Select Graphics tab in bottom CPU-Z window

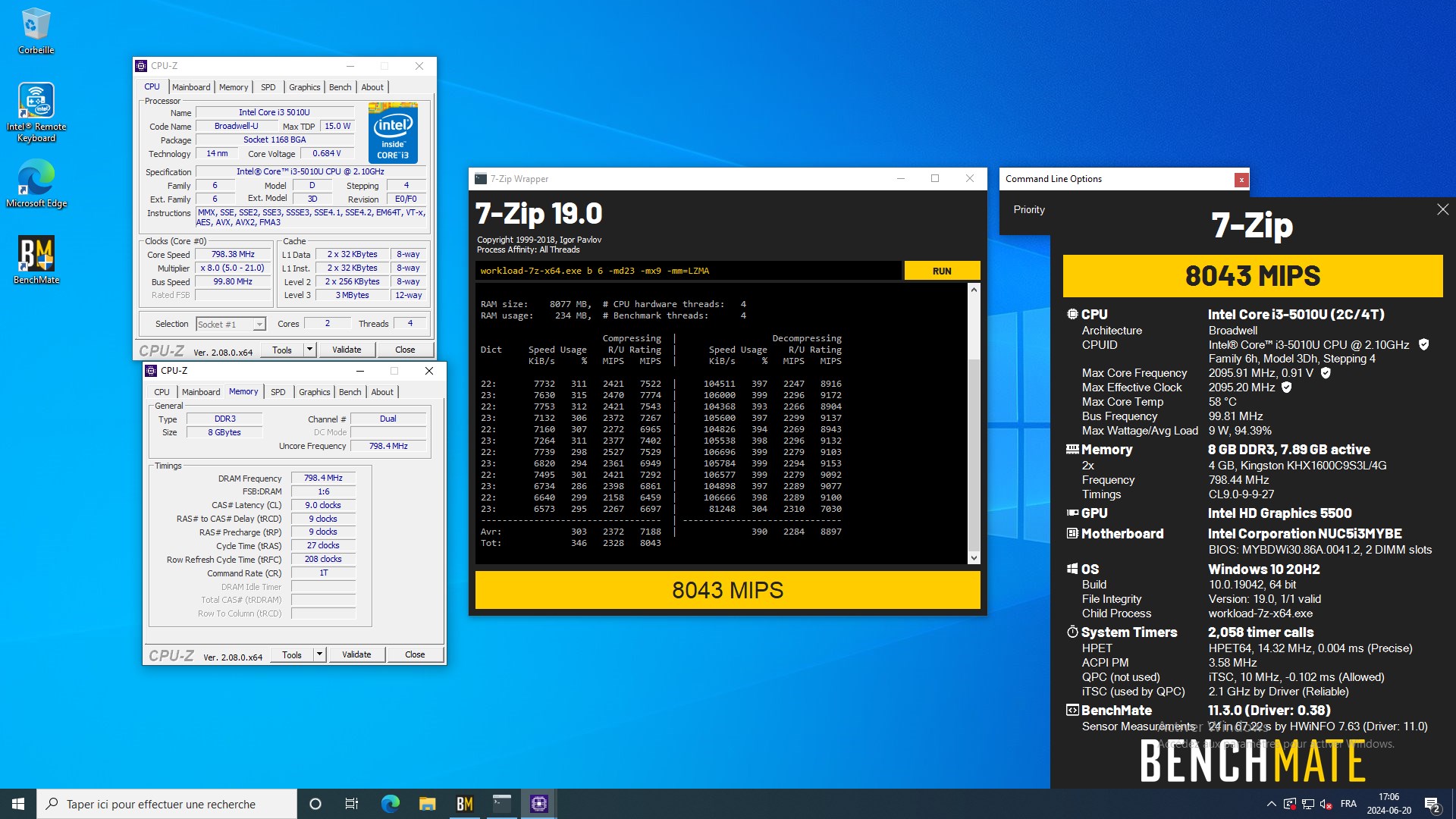point(314,392)
